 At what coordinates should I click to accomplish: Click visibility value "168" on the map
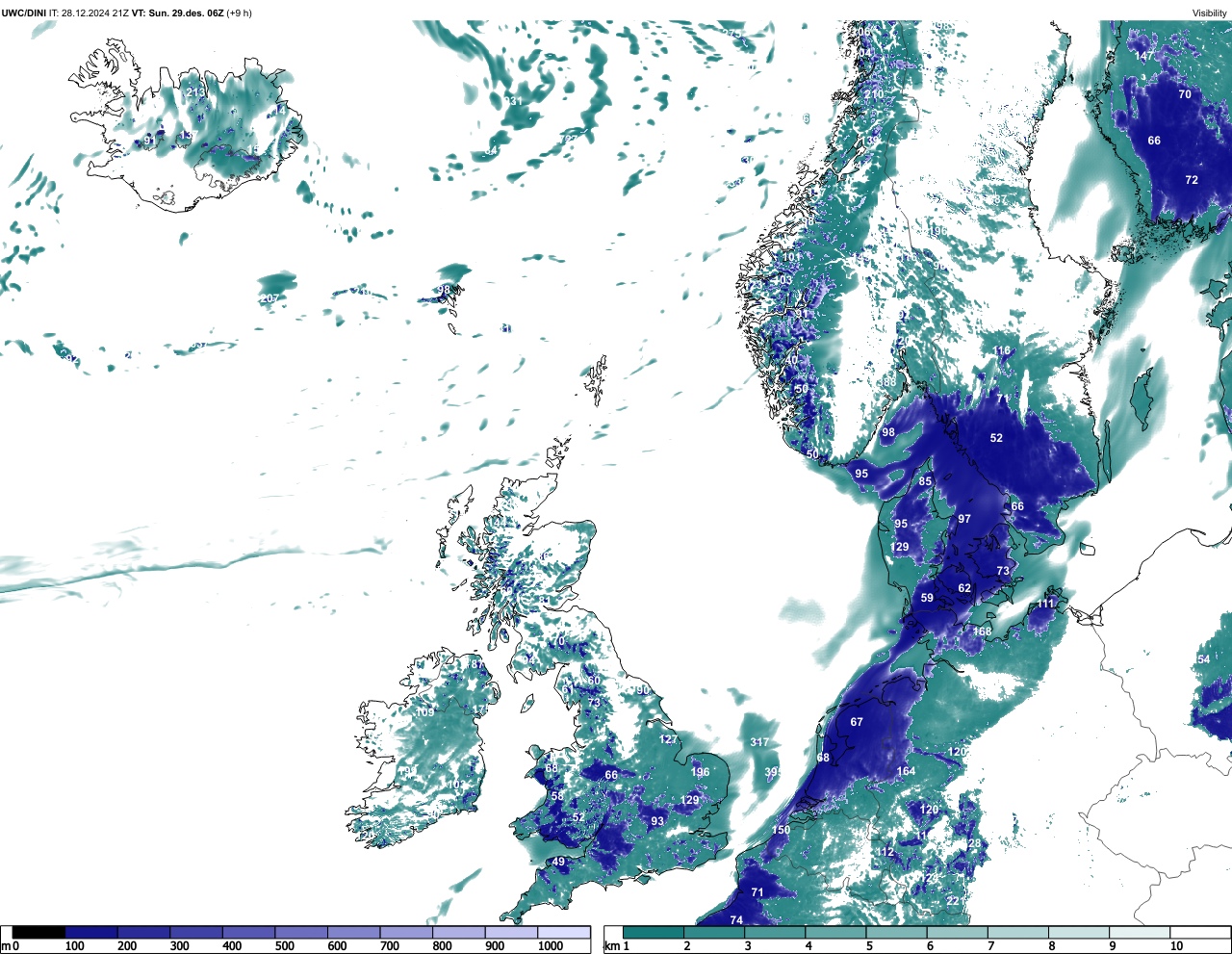(982, 632)
